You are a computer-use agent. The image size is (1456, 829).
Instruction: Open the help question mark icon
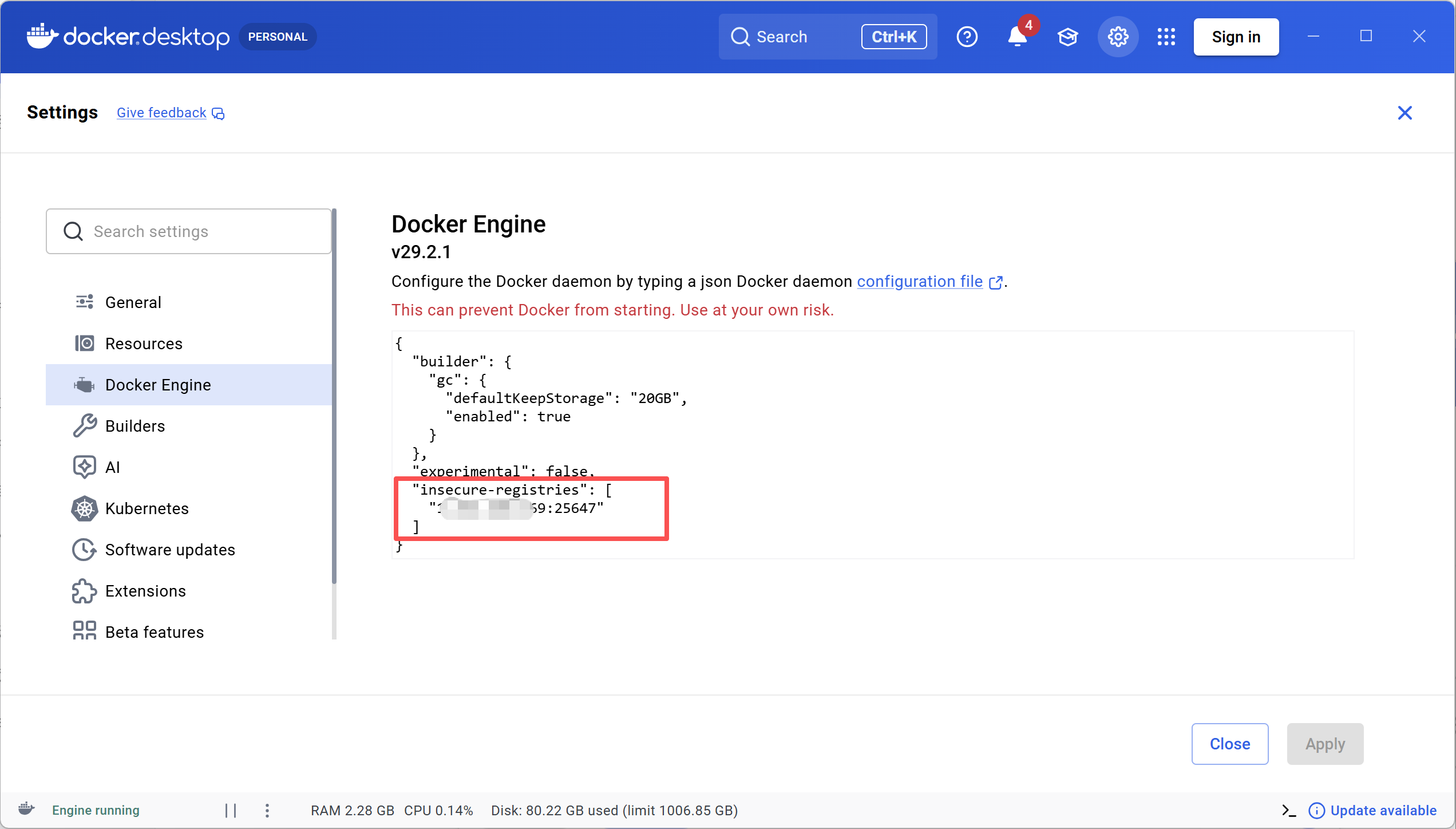967,37
